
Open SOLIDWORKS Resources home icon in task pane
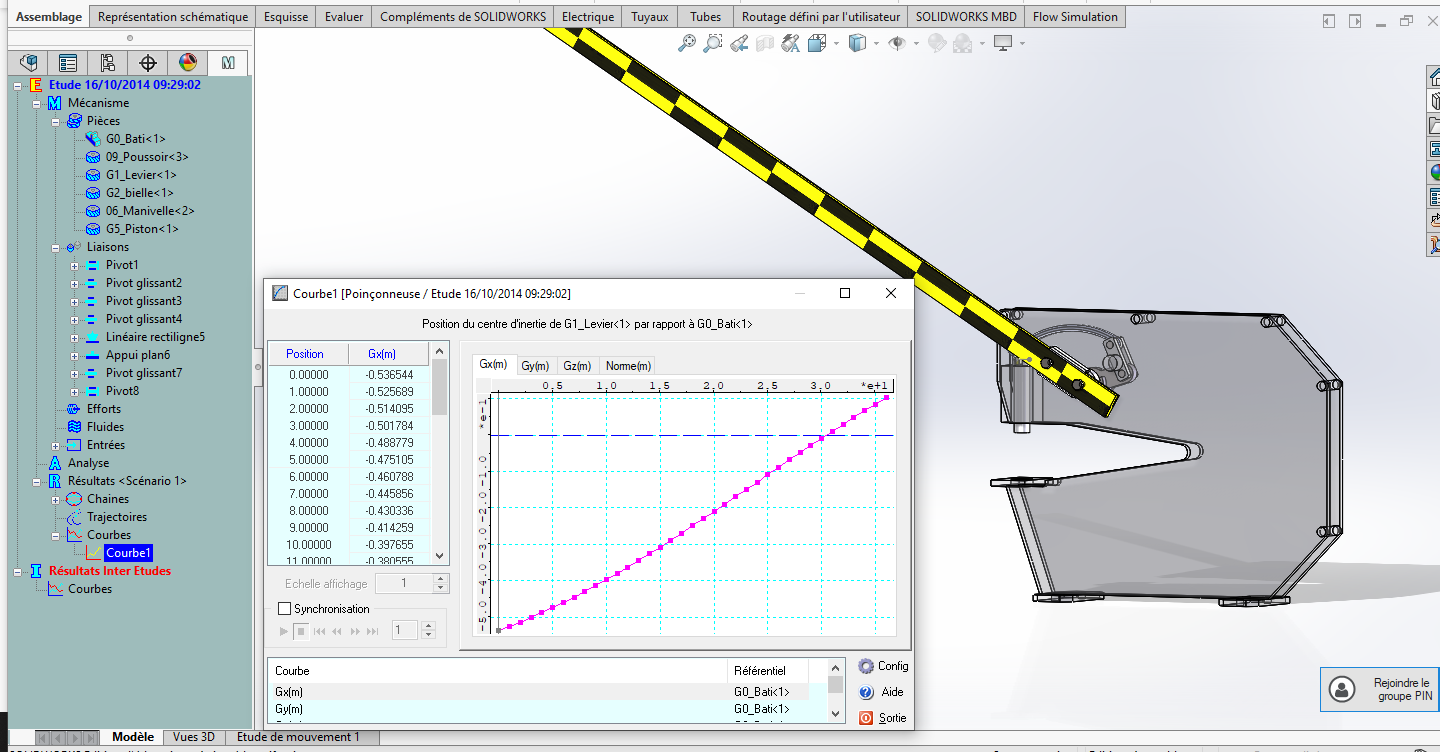pyautogui.click(x=1433, y=77)
